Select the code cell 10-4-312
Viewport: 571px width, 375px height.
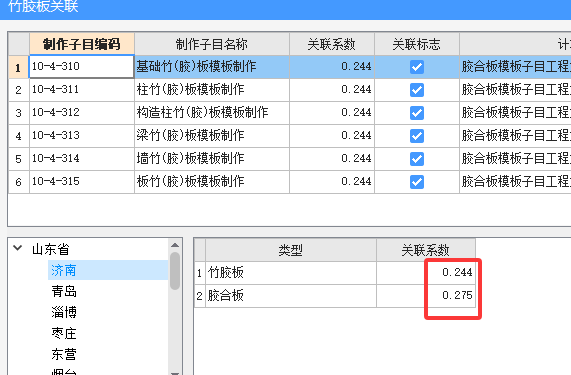click(82, 113)
